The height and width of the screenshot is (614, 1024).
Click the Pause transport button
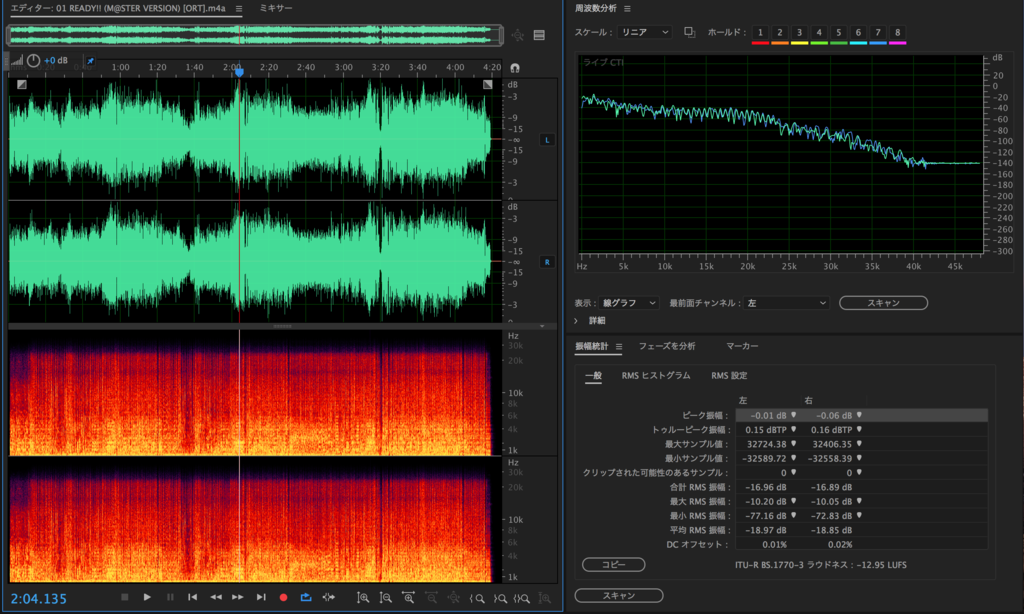[x=170, y=597]
